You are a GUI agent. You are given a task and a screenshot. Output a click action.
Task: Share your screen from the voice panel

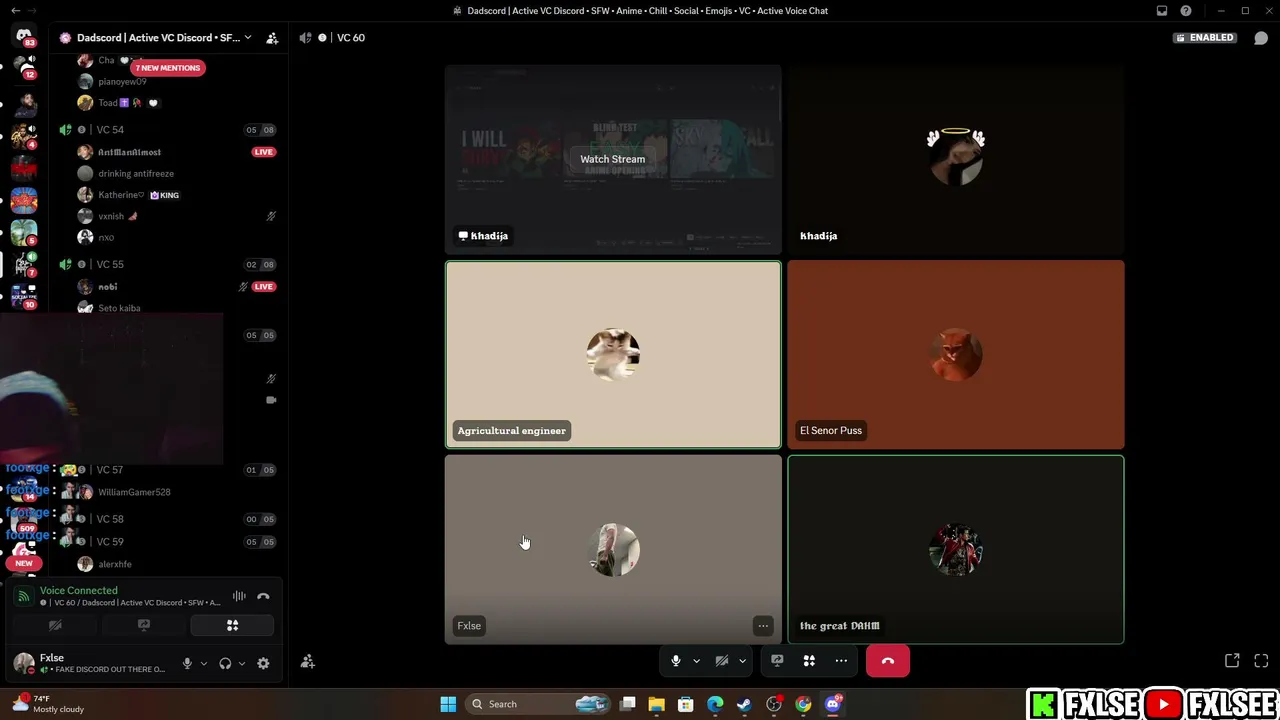pyautogui.click(x=144, y=626)
